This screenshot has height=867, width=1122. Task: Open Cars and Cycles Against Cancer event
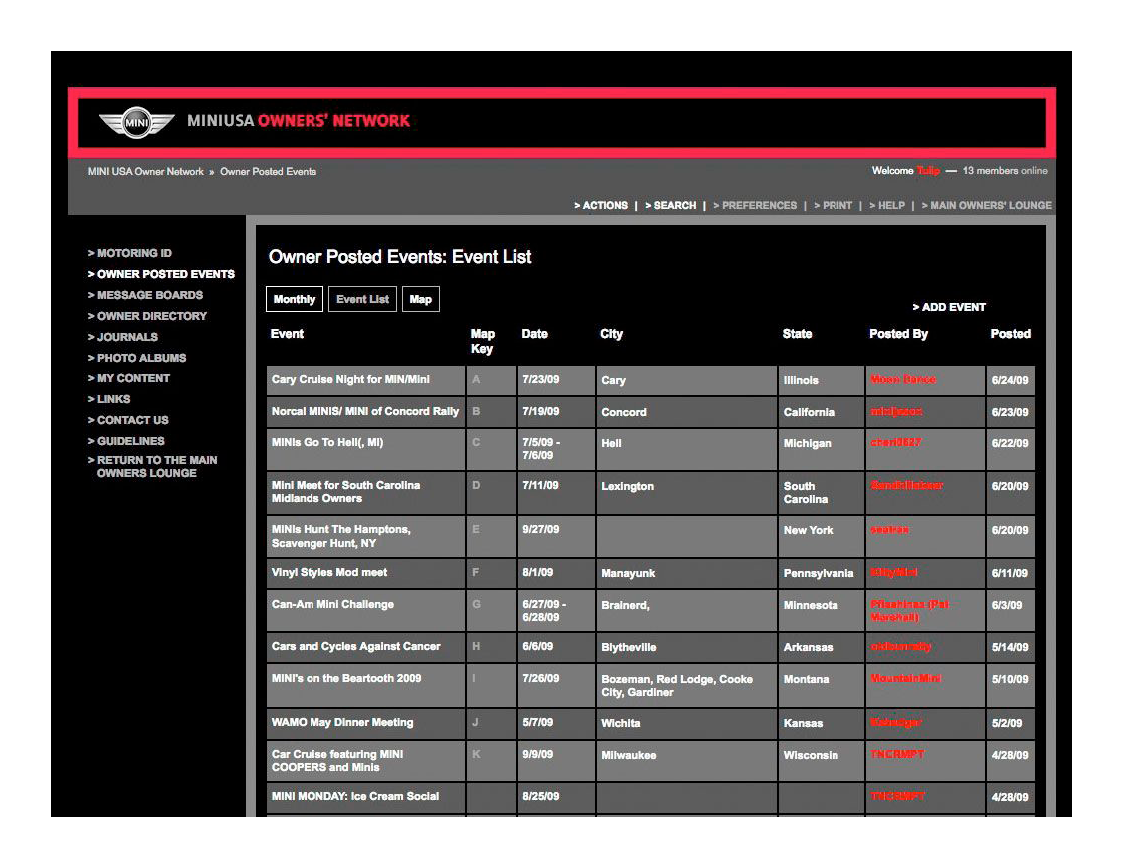tap(356, 646)
